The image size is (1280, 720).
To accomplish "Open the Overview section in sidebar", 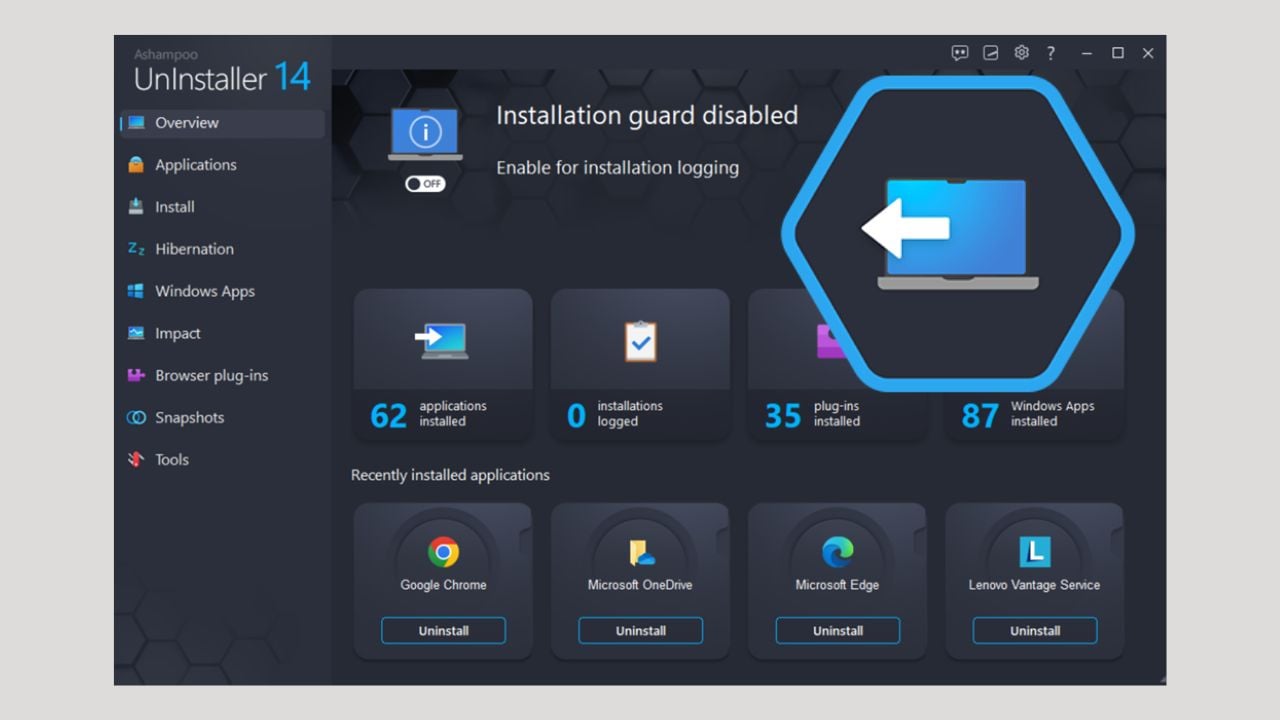I will (x=222, y=123).
